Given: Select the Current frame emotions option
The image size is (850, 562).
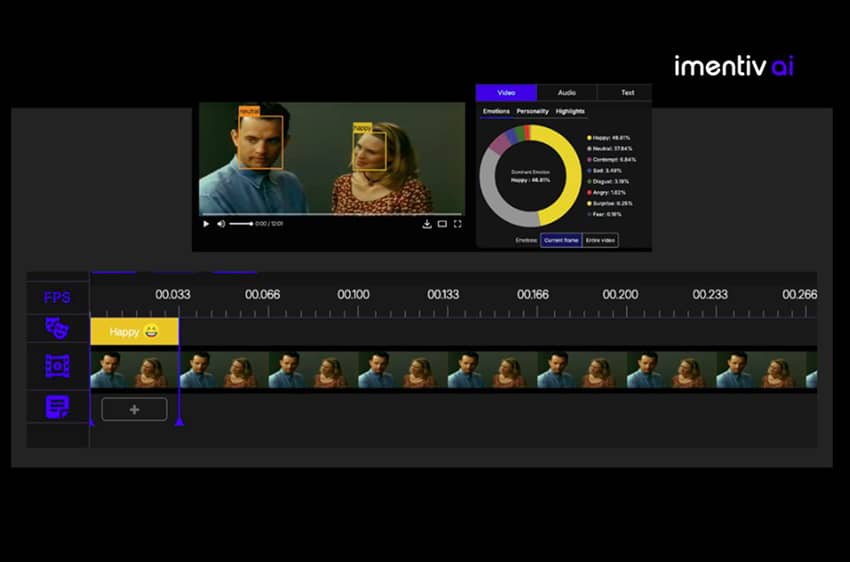Looking at the screenshot, I should coord(561,240).
